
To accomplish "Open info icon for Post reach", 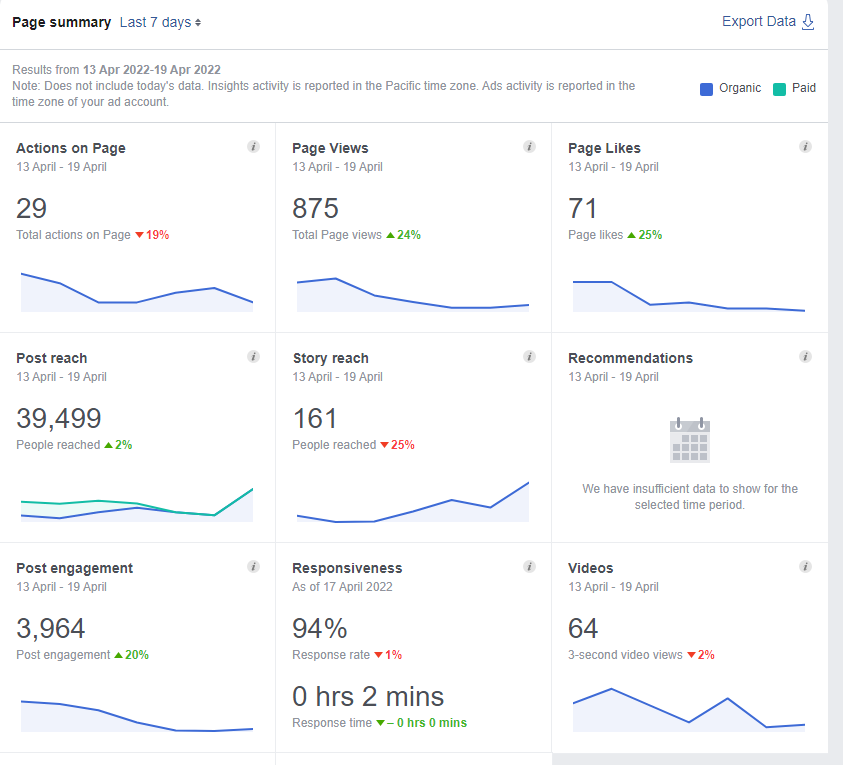I will pos(253,356).
